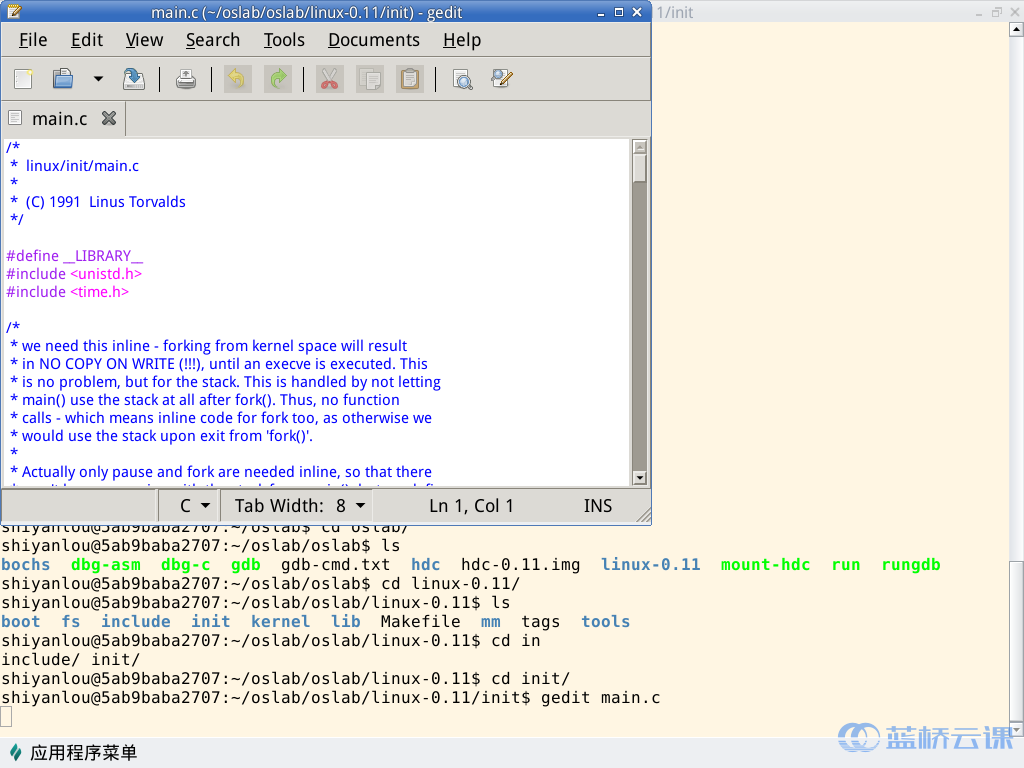Close the main.c document tab
1024x768 pixels.
click(109, 119)
